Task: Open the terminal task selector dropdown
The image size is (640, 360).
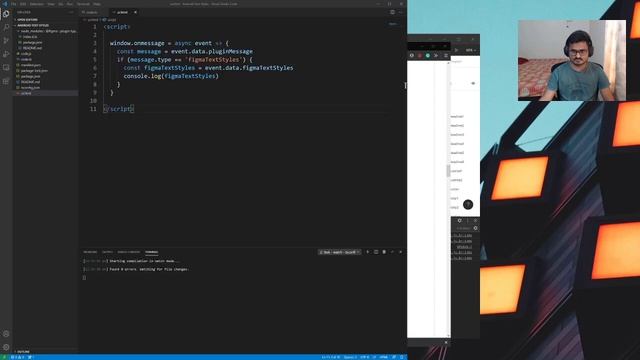Action: [x=340, y=252]
